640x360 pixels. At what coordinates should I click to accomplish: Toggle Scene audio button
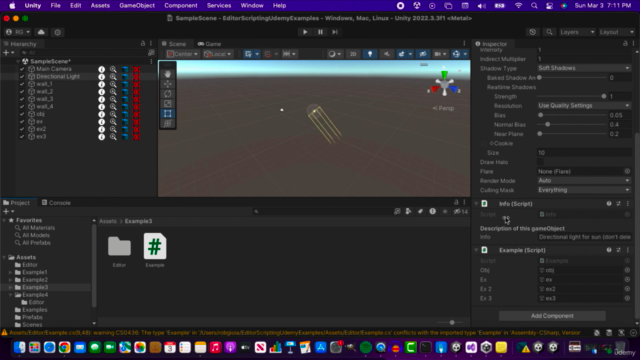point(387,54)
